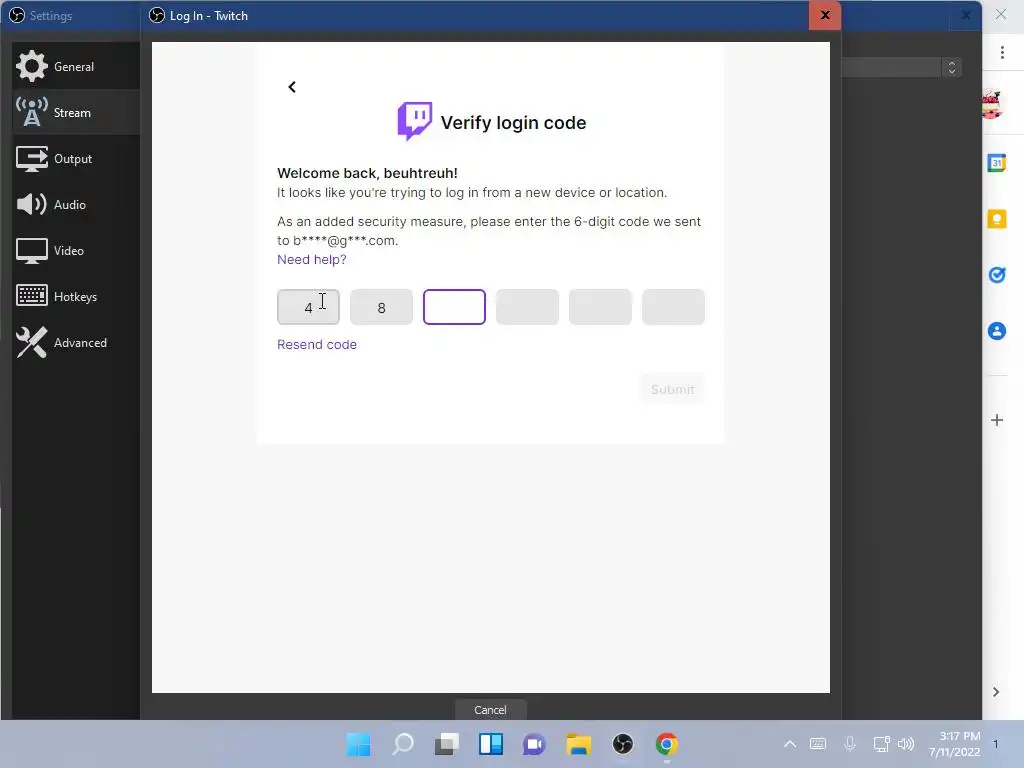Open Contacts in side panel
1024x768 pixels.
(x=997, y=331)
